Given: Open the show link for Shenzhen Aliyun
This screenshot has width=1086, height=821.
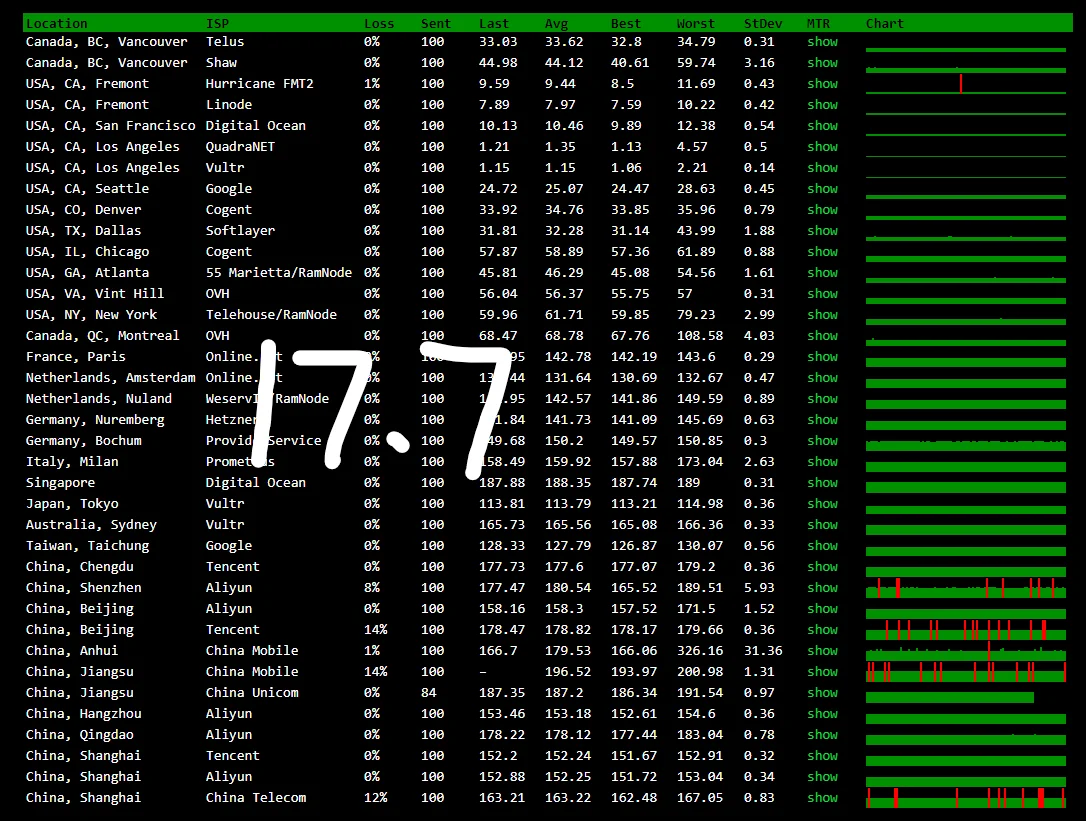Looking at the screenshot, I should pyautogui.click(x=822, y=588).
